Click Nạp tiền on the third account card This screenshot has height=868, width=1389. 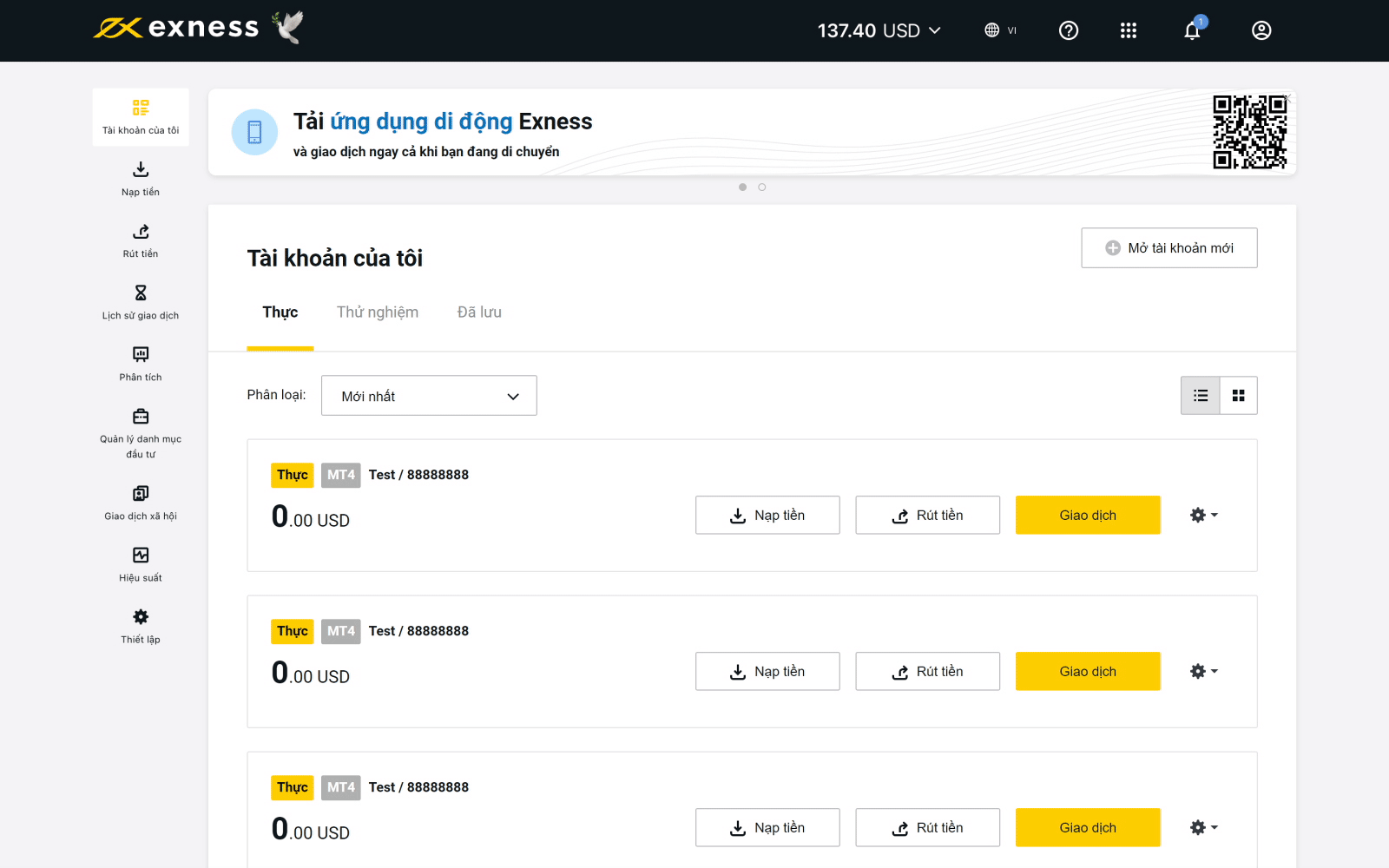pos(767,827)
